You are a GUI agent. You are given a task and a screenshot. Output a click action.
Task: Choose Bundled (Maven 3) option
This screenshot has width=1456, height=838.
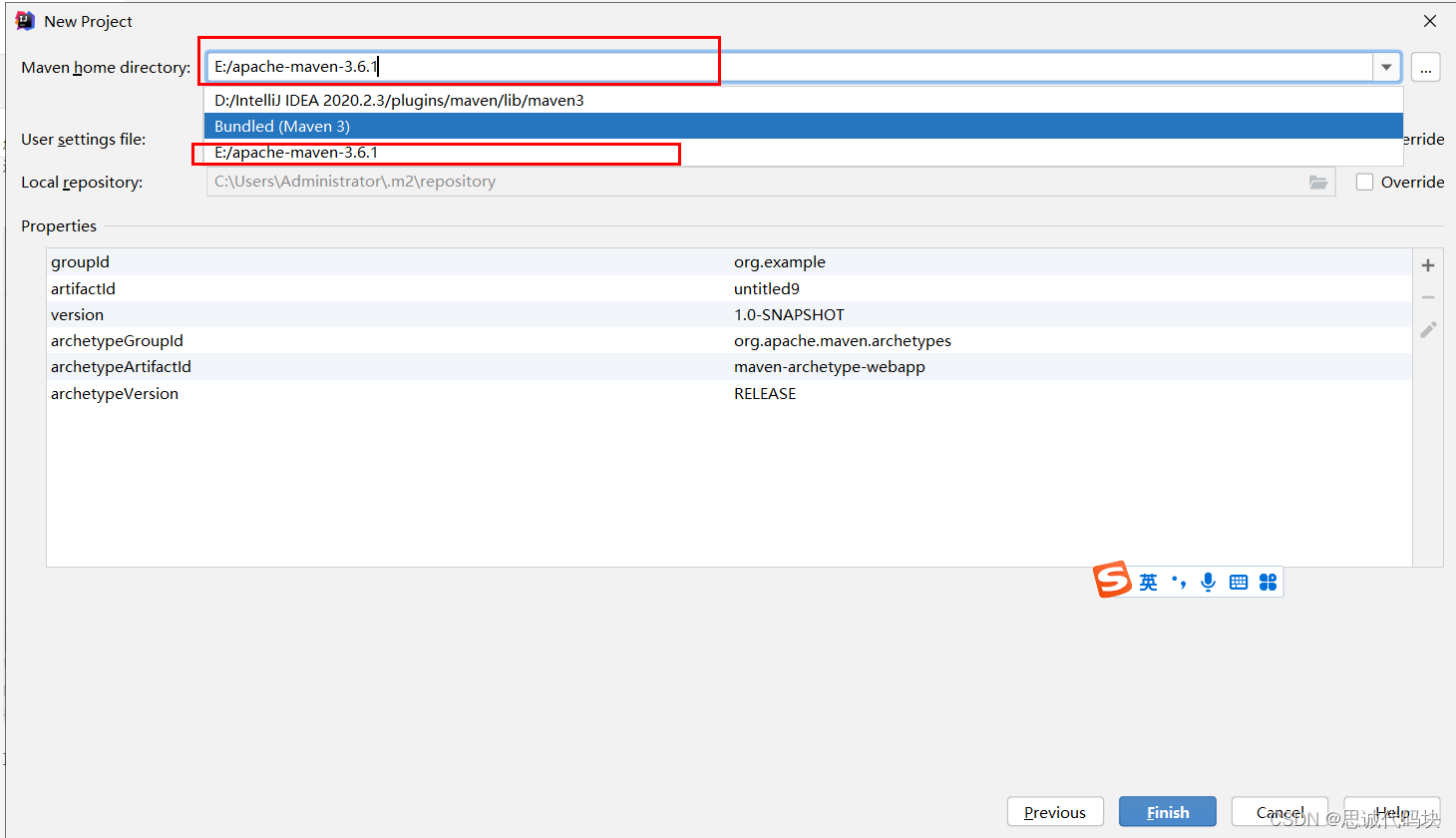click(804, 126)
